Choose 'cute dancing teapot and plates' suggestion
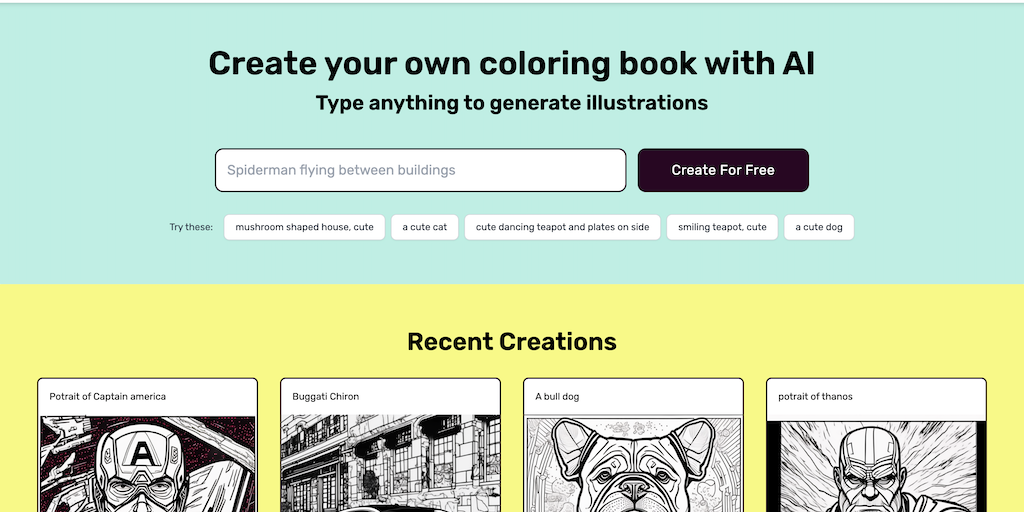Viewport: 1024px width, 512px height. coord(562,227)
